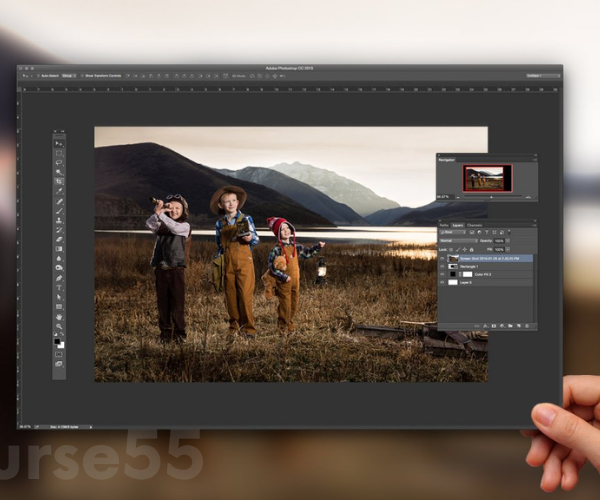Add a layer mask in Layers panel

coord(494,326)
